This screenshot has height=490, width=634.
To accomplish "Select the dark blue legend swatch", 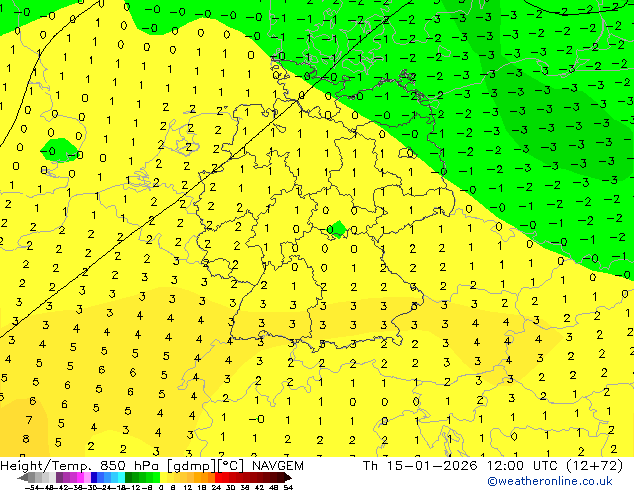I will pos(94,477).
